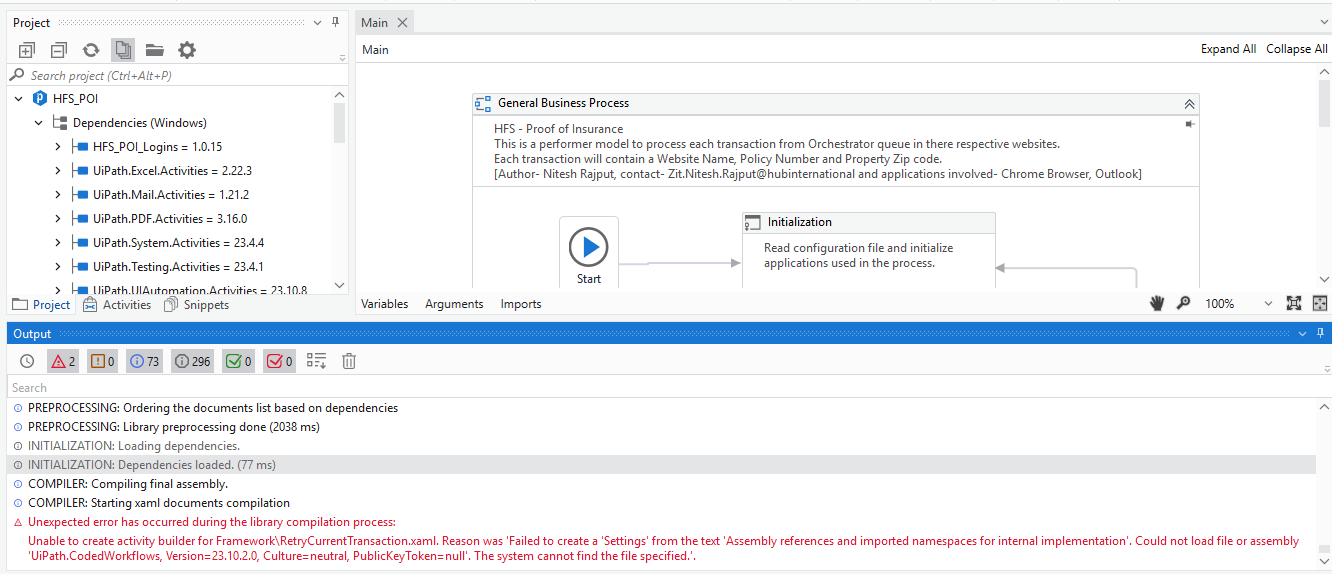
Task: Toggle the Overview minimap icon
Action: click(x=1320, y=303)
